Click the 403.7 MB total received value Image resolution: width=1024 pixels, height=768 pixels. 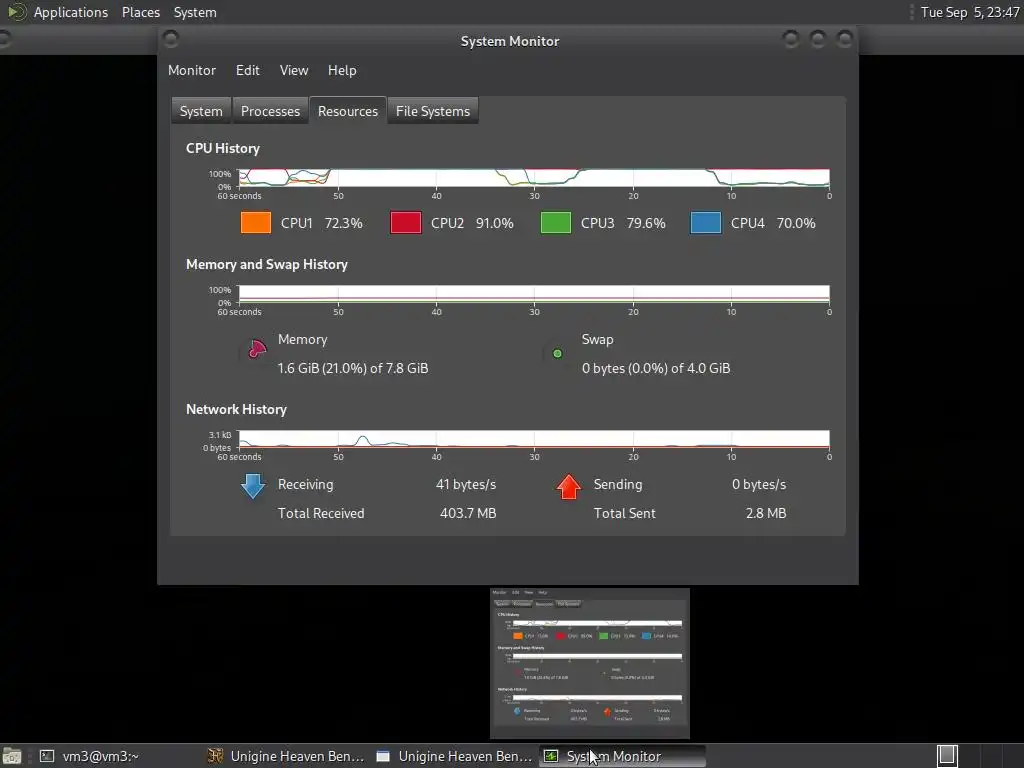pos(468,513)
